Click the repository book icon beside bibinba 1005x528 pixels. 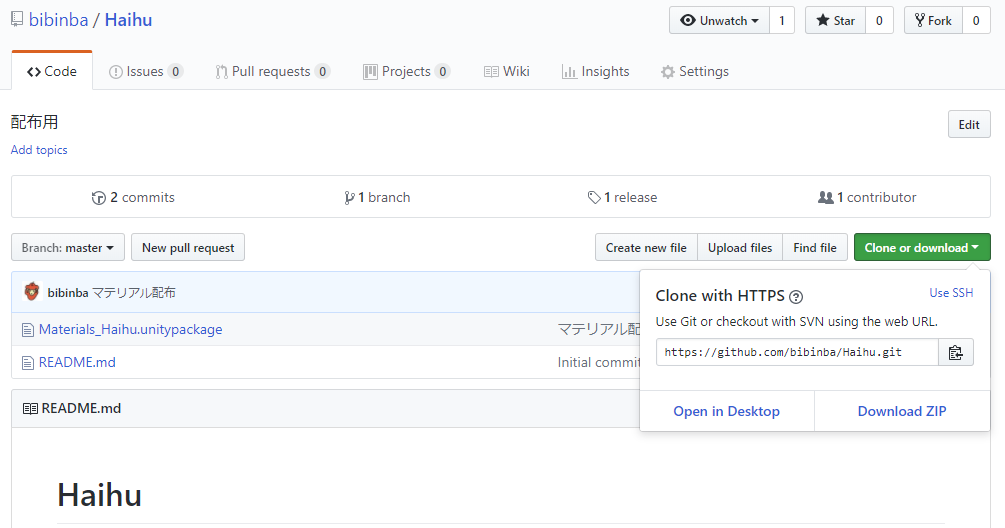pyautogui.click(x=17, y=19)
